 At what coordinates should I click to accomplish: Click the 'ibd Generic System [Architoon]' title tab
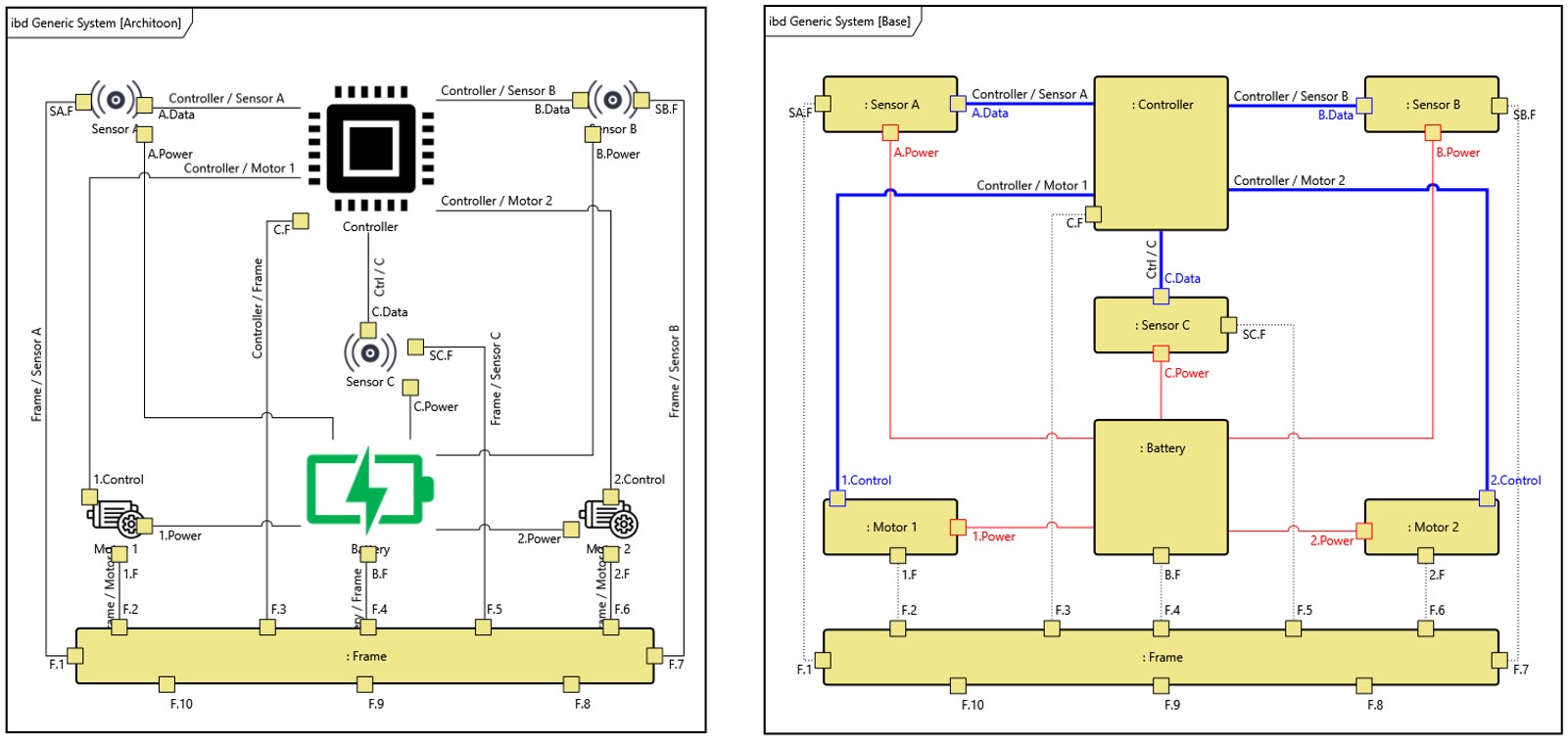pos(96,23)
